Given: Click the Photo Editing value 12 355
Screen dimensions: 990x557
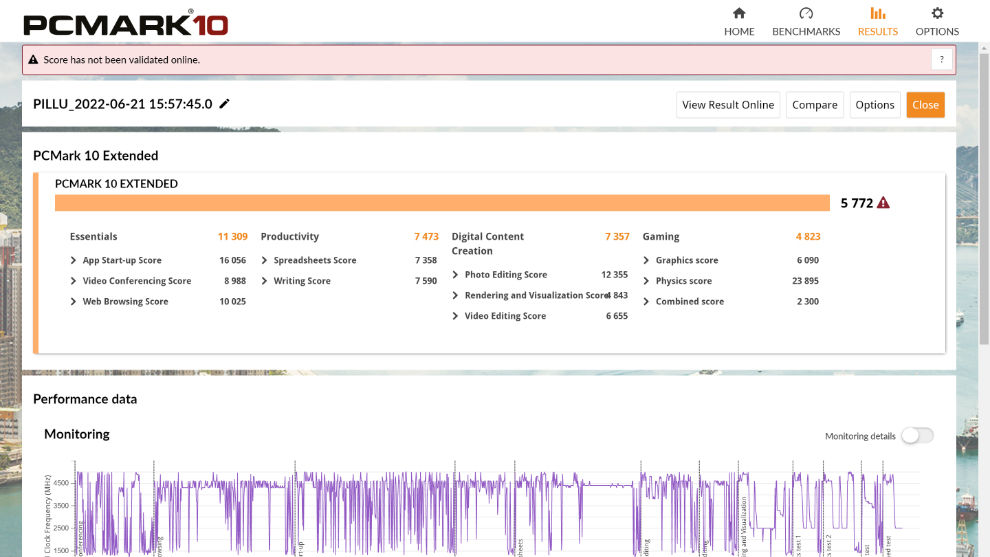Looking at the screenshot, I should [x=614, y=275].
